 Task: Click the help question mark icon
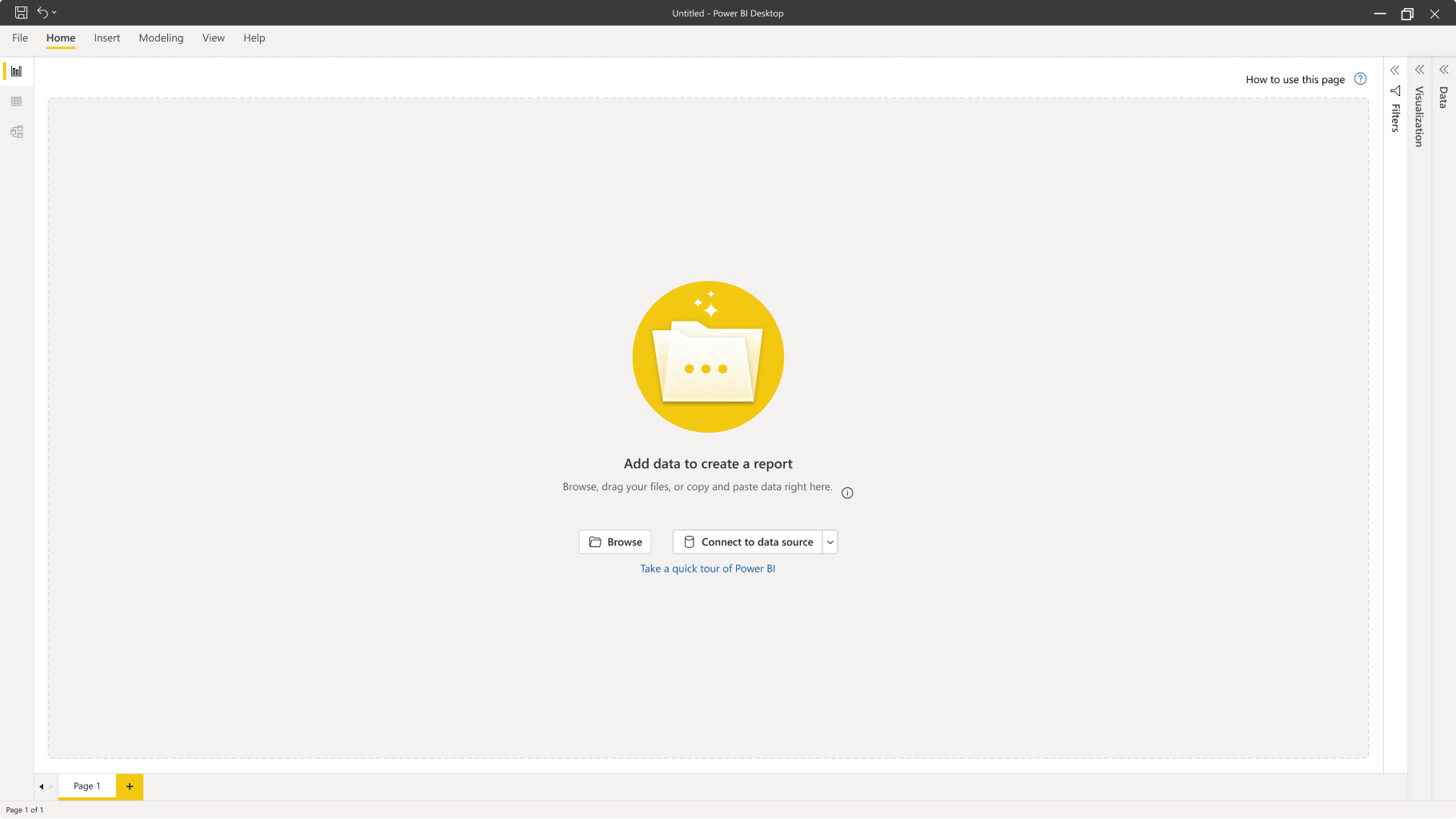(1360, 79)
